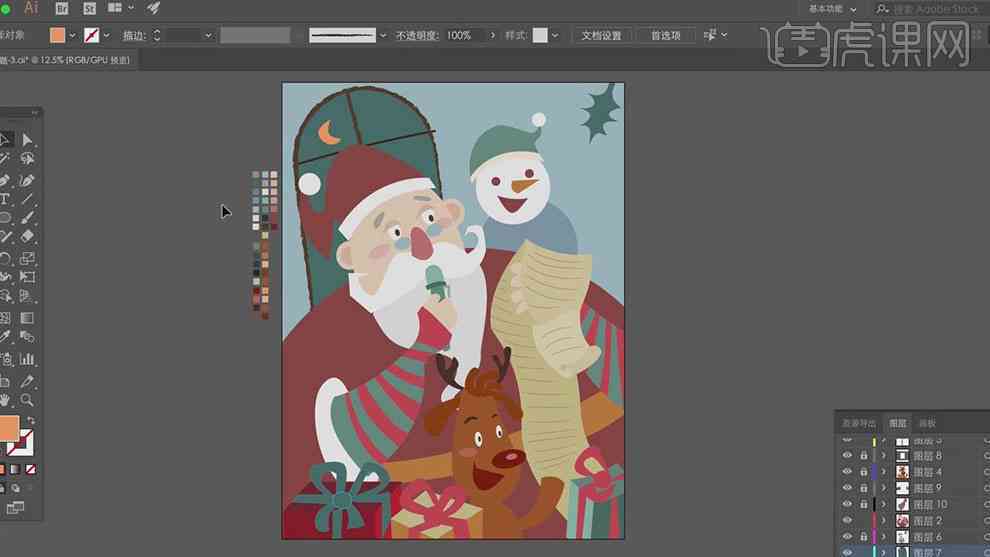Click the fill color box in toolbar
The width and height of the screenshot is (990, 557).
9,428
